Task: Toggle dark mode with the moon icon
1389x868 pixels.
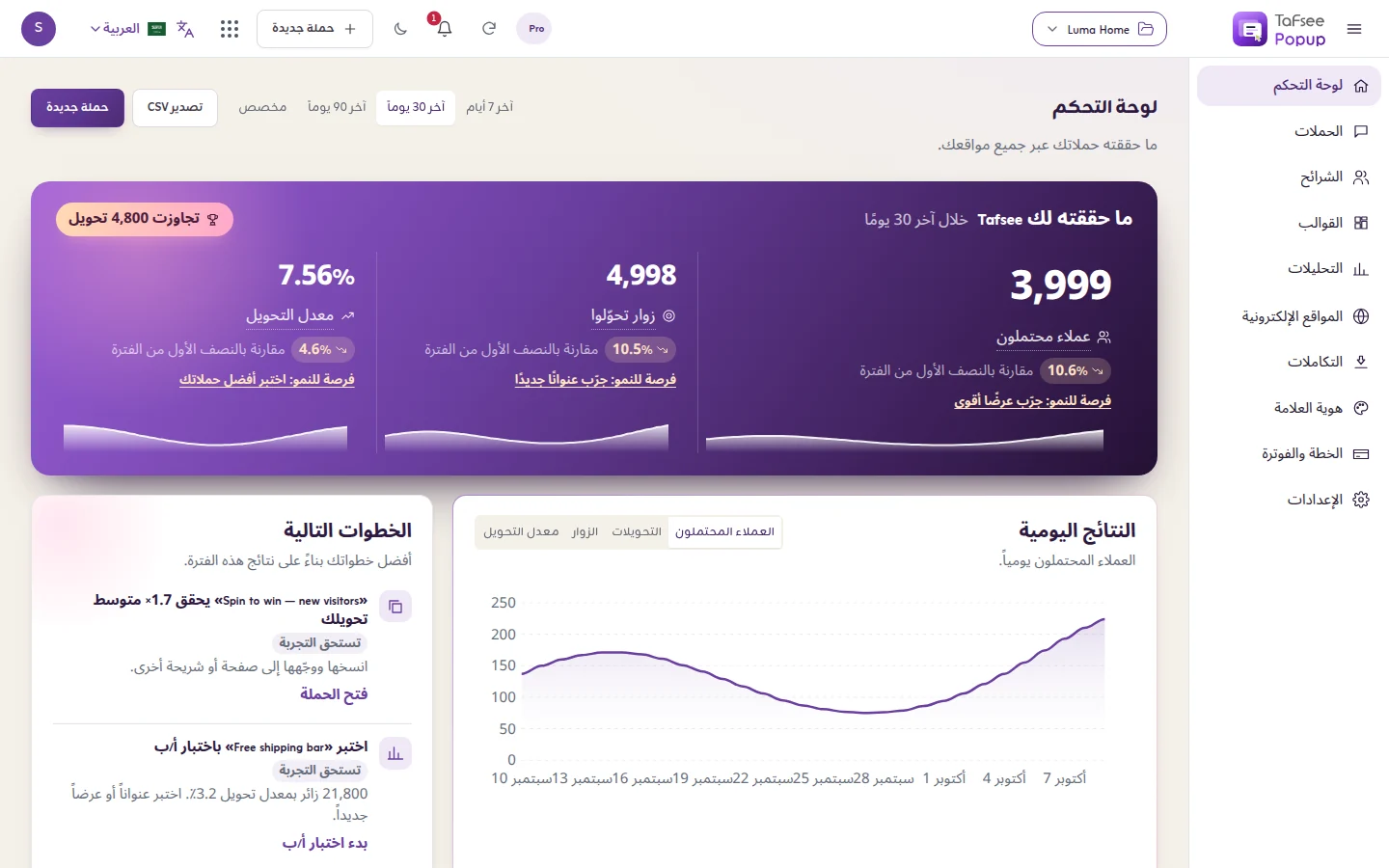Action: [x=400, y=29]
